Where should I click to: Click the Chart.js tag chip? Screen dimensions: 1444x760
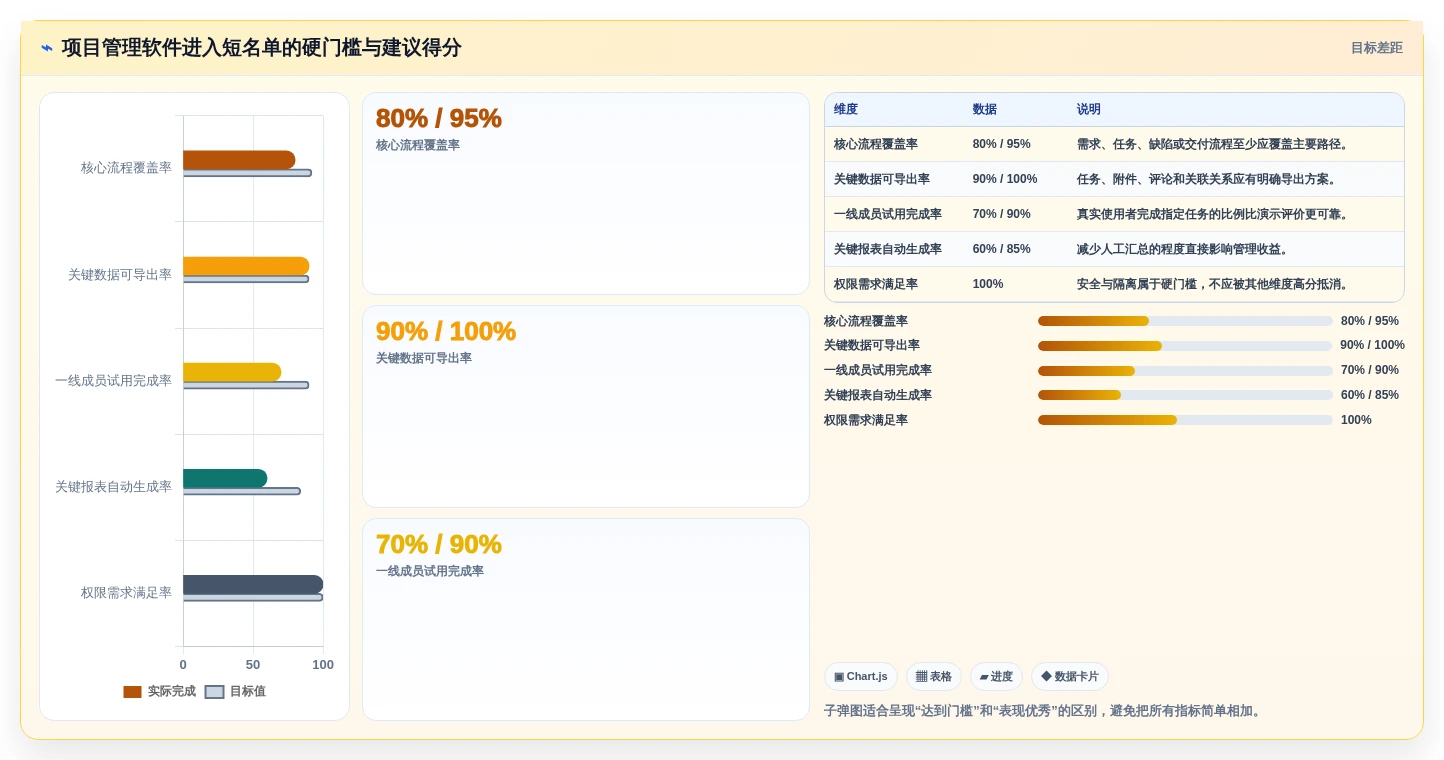861,677
